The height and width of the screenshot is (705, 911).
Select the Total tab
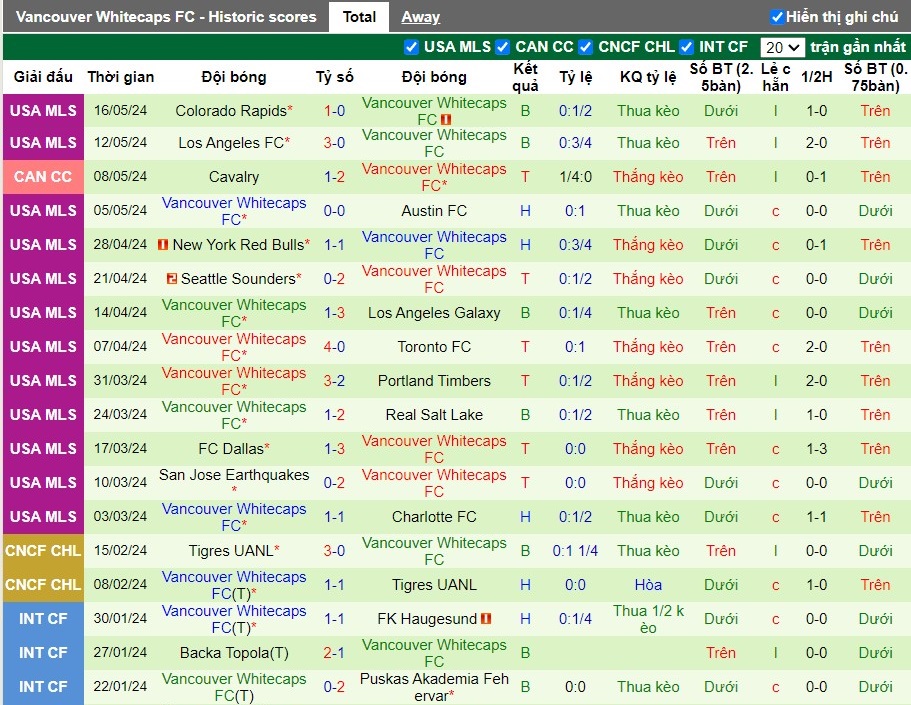point(359,17)
